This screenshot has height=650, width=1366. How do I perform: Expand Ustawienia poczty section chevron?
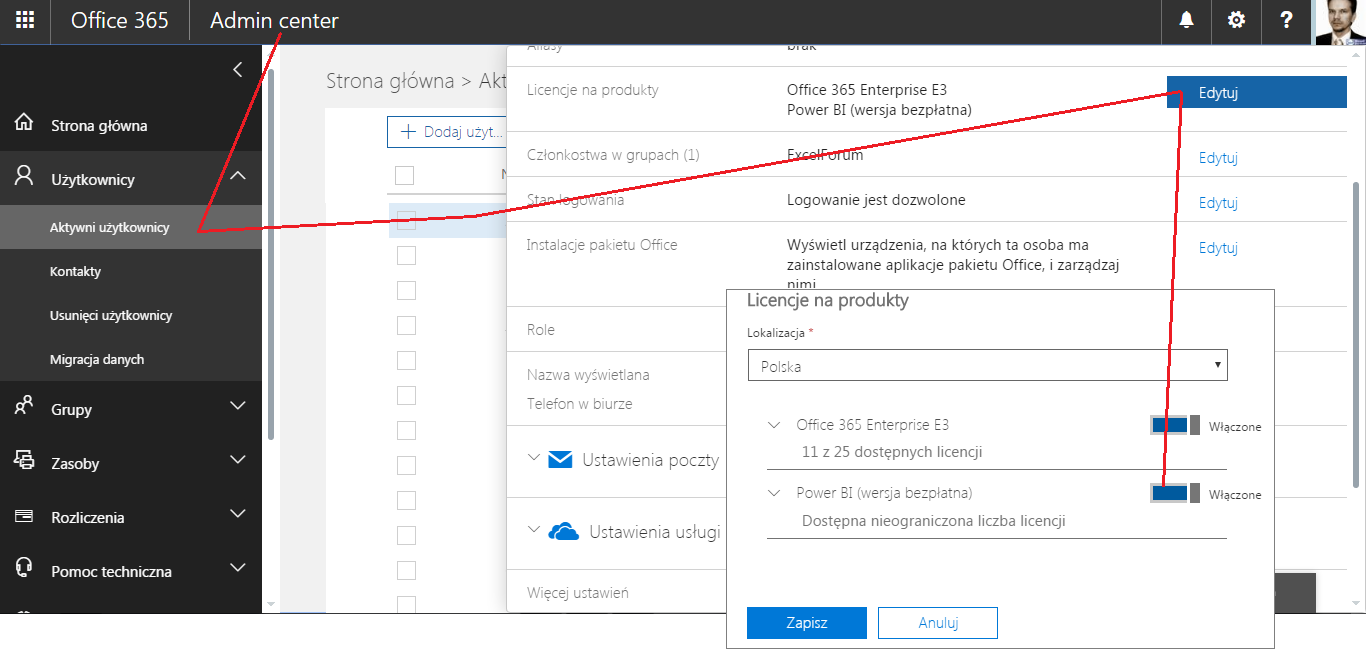tap(533, 458)
